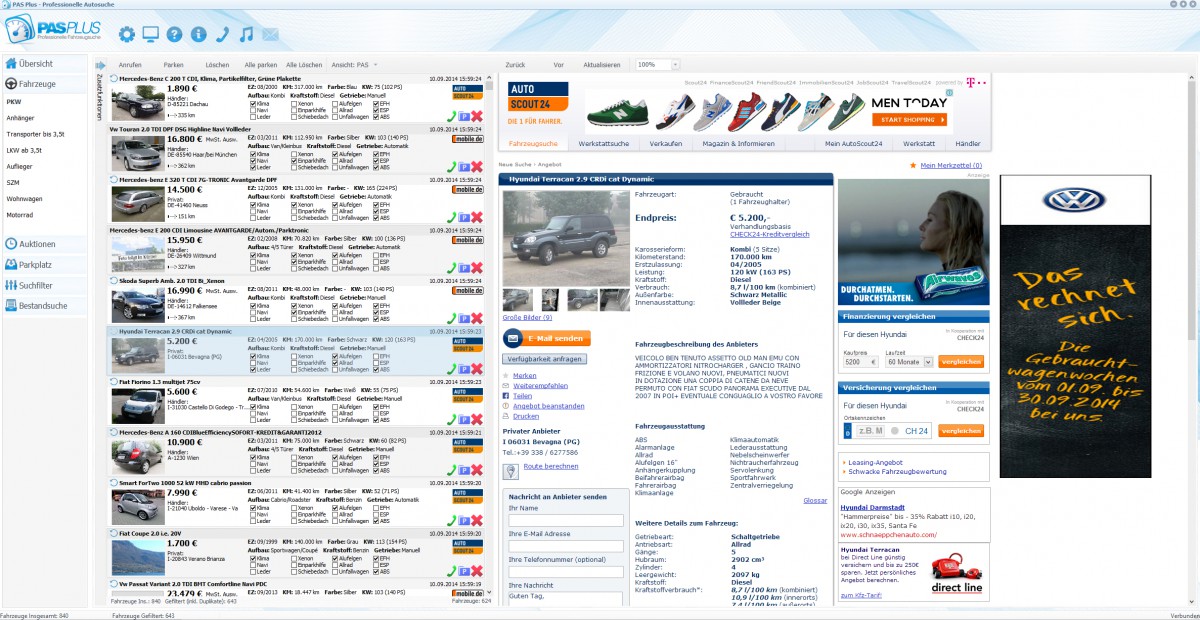
Task: Open settings via the gear icon
Action: click(127, 35)
